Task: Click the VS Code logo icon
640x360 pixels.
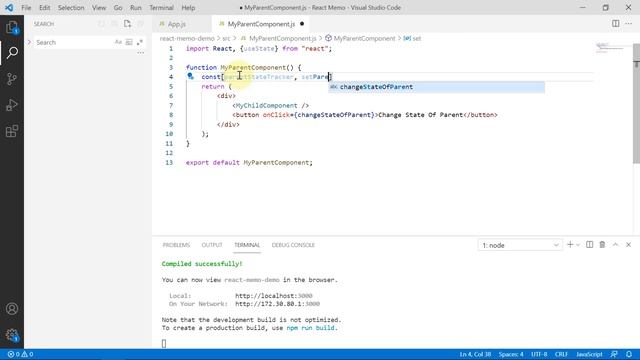Action: 9,7
